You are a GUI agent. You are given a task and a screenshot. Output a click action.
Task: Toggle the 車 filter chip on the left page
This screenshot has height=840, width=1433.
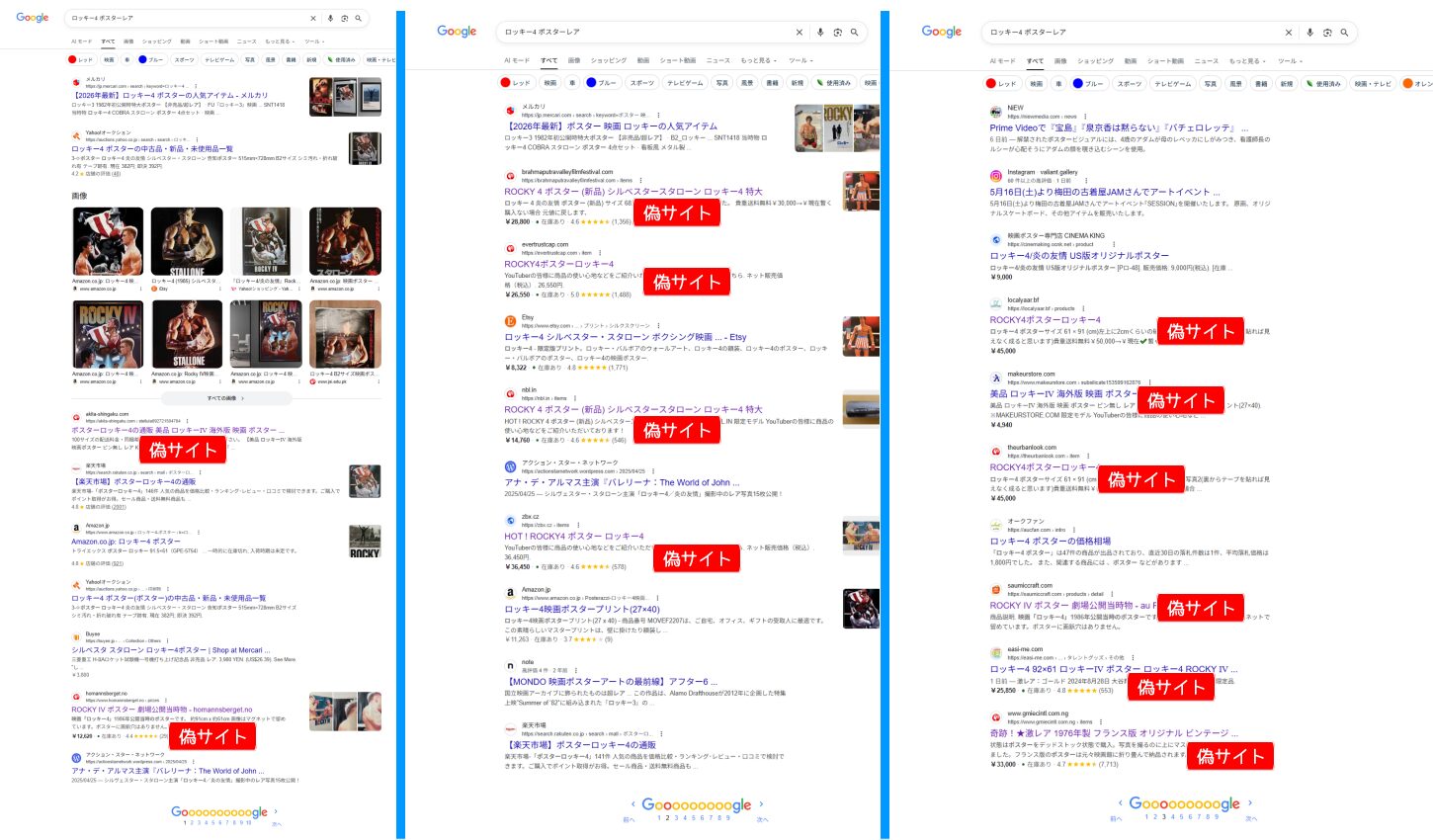127,59
